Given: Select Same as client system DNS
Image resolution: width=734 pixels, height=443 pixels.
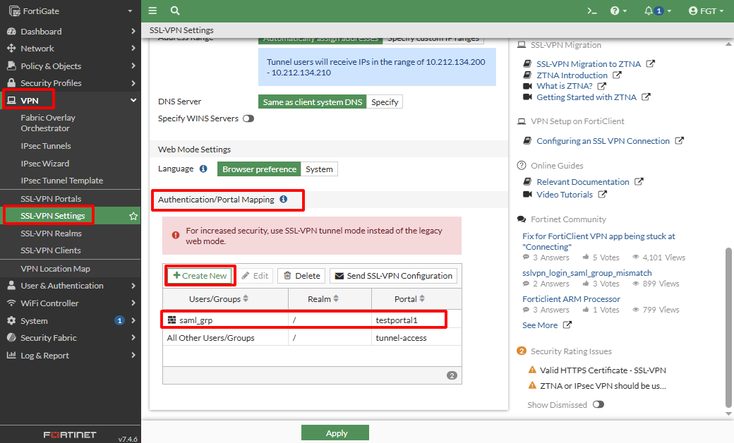Looking at the screenshot, I should tap(312, 102).
